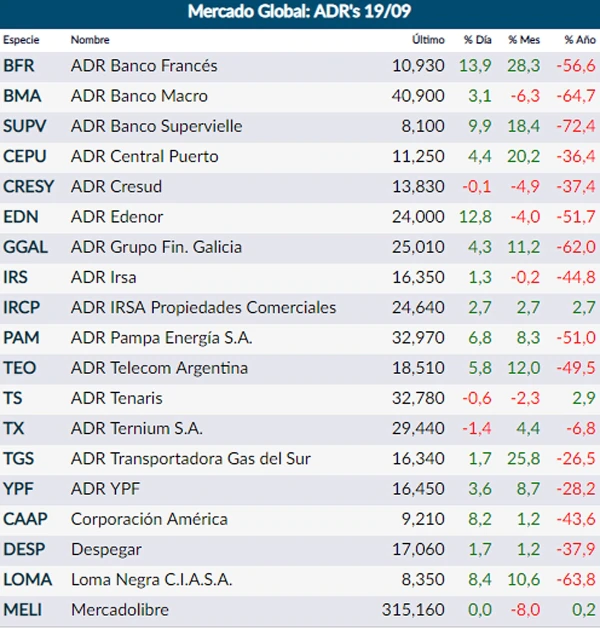Click the ADR Pampa Energía S.A. name
Image resolution: width=600 pixels, height=630 pixels.
click(162, 338)
